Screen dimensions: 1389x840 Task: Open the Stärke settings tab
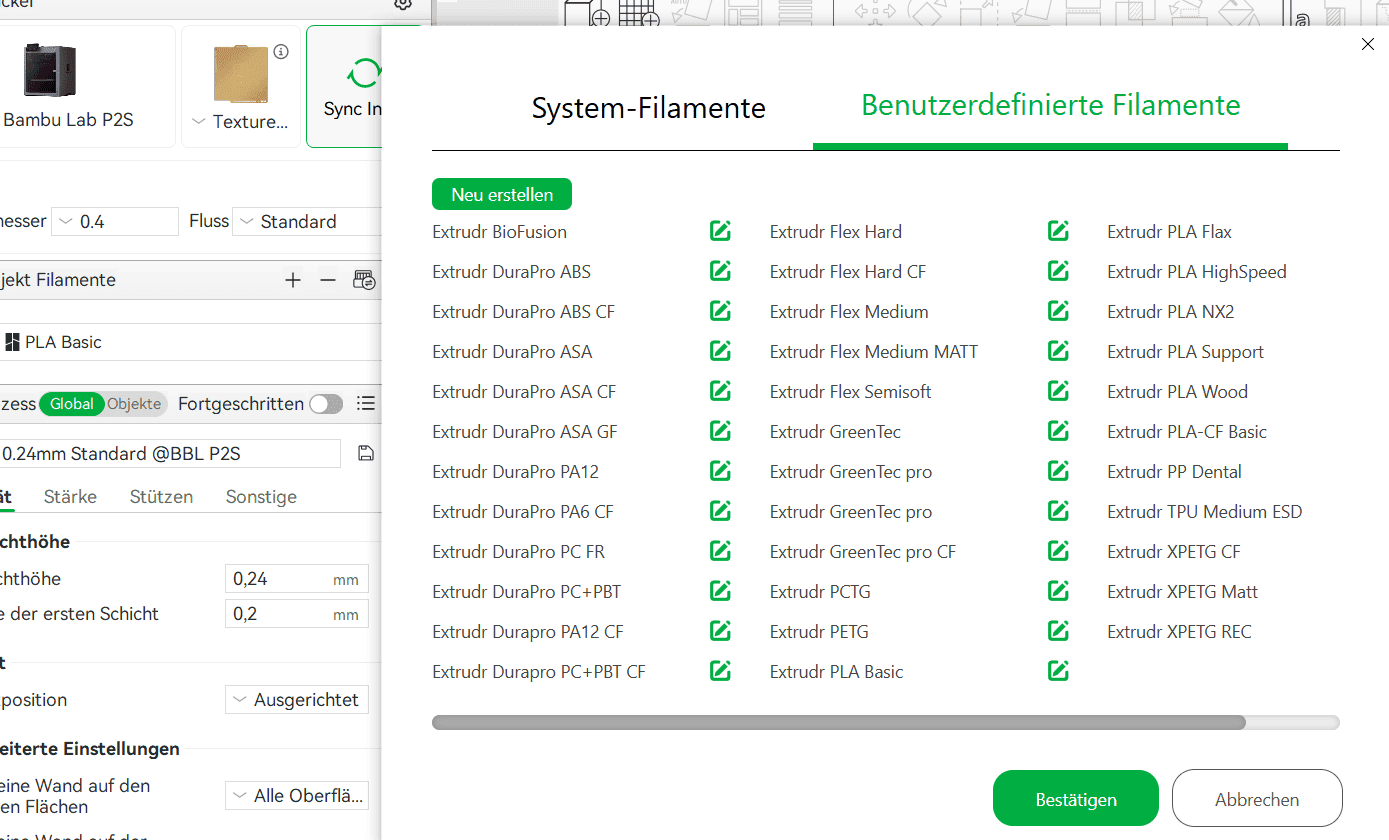click(70, 497)
